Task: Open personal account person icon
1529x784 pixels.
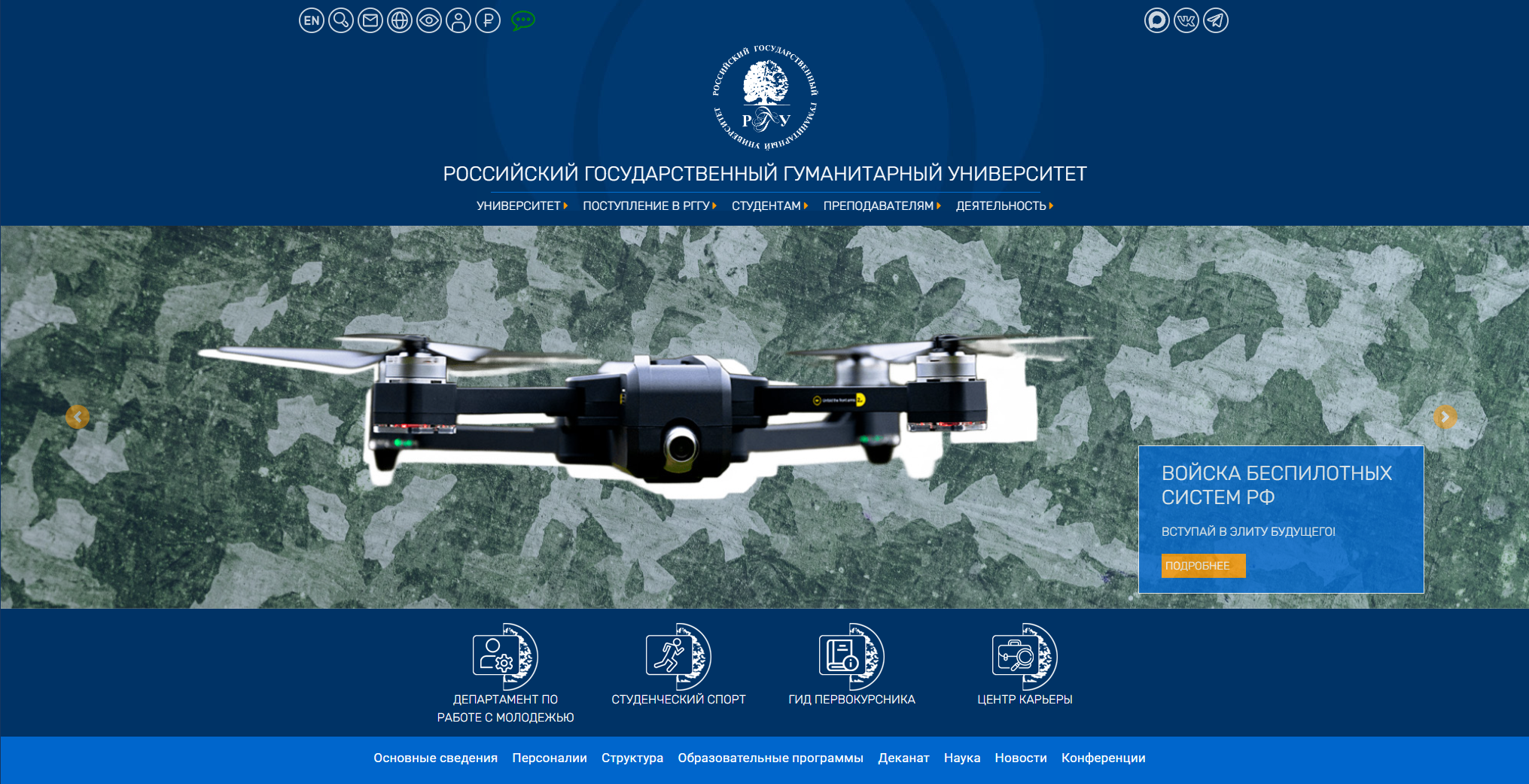Action: (x=458, y=20)
